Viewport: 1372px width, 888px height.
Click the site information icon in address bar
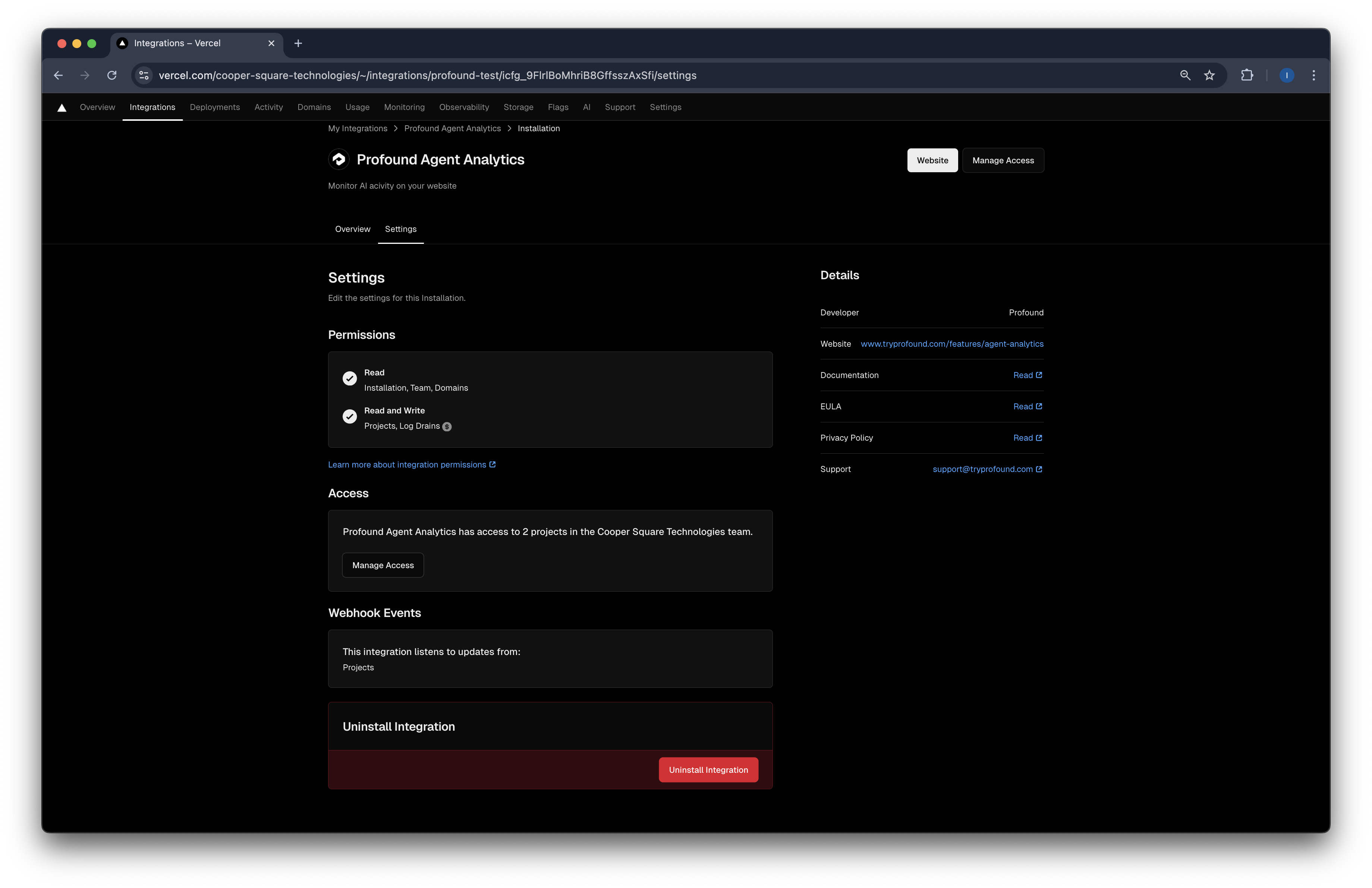click(144, 75)
